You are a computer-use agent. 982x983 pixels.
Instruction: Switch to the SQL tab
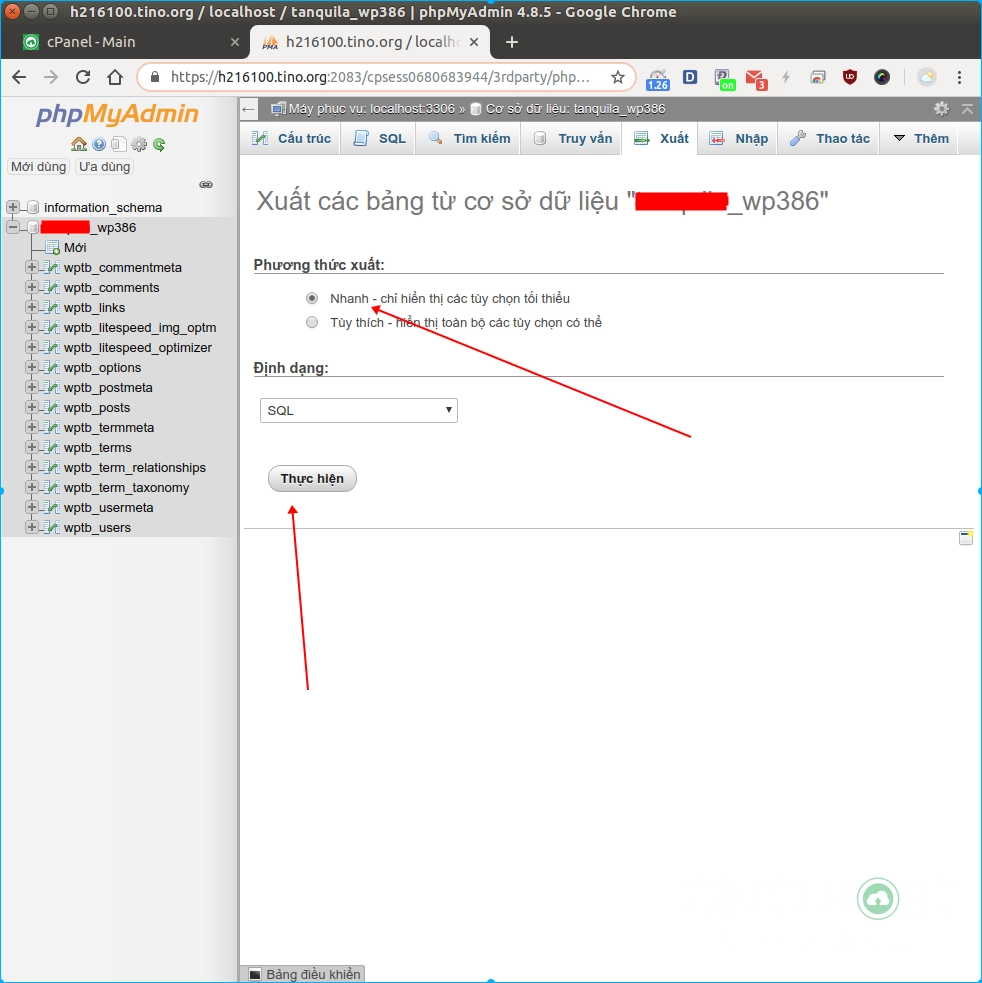click(x=380, y=139)
